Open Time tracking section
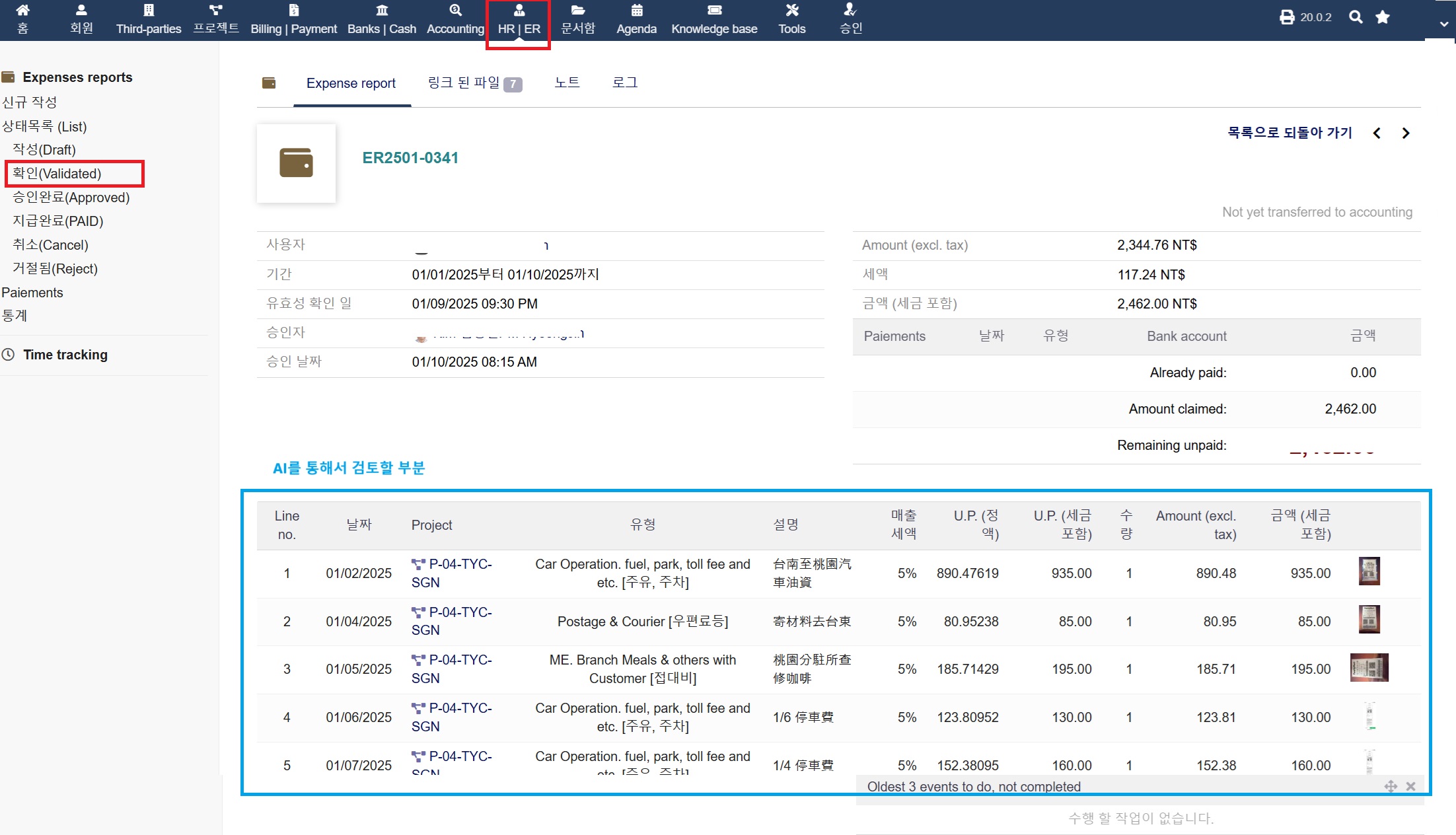 click(x=65, y=355)
